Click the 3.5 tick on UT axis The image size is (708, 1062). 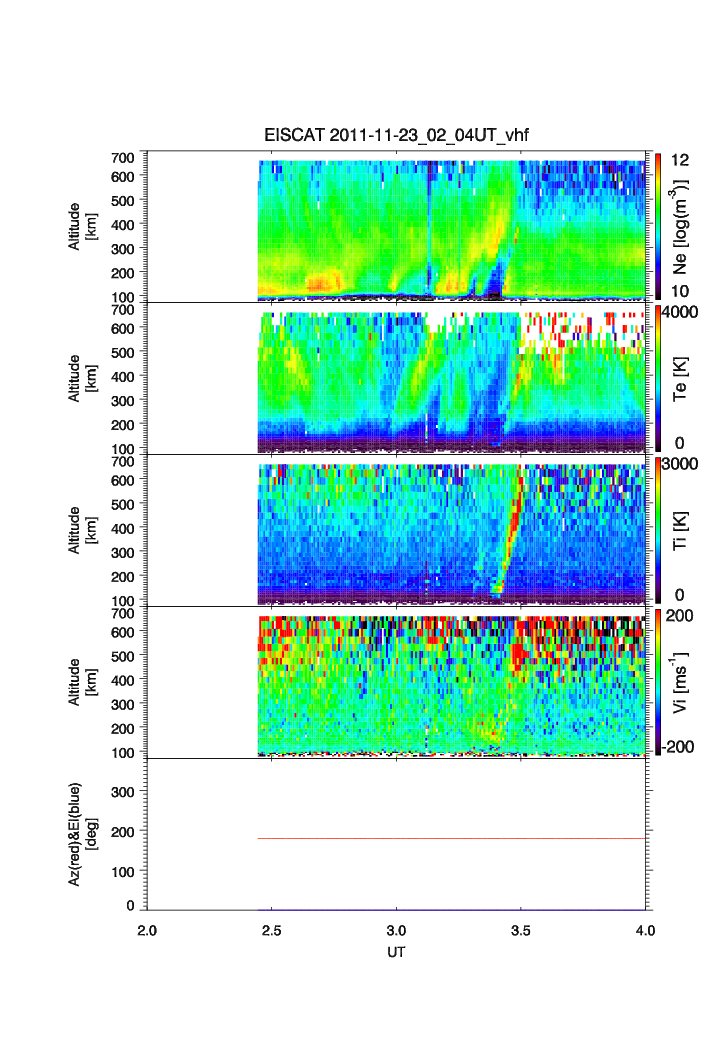click(521, 931)
